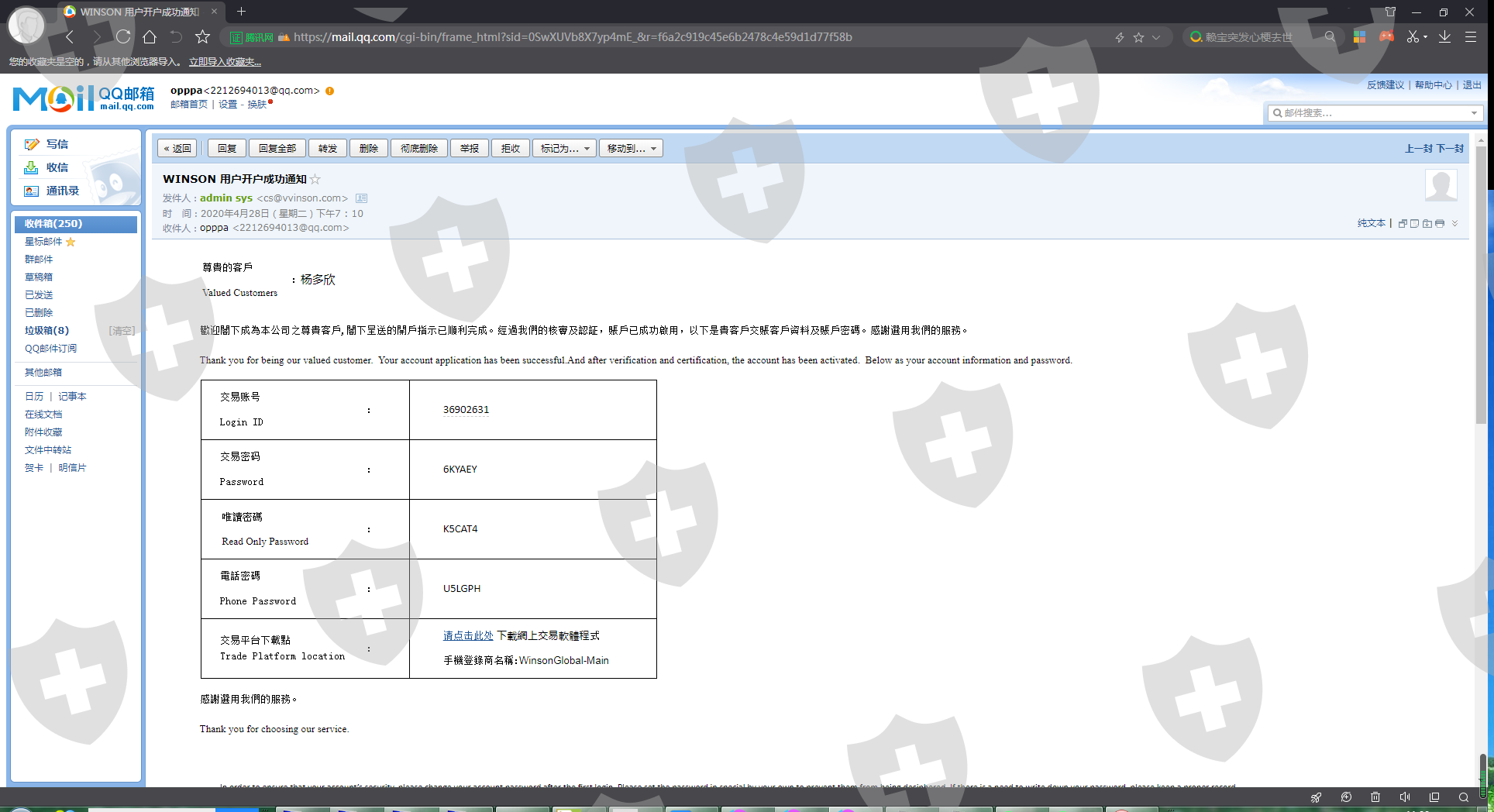1494x812 pixels.
Task: Open the browser skin shirt icon
Action: click(x=1390, y=12)
